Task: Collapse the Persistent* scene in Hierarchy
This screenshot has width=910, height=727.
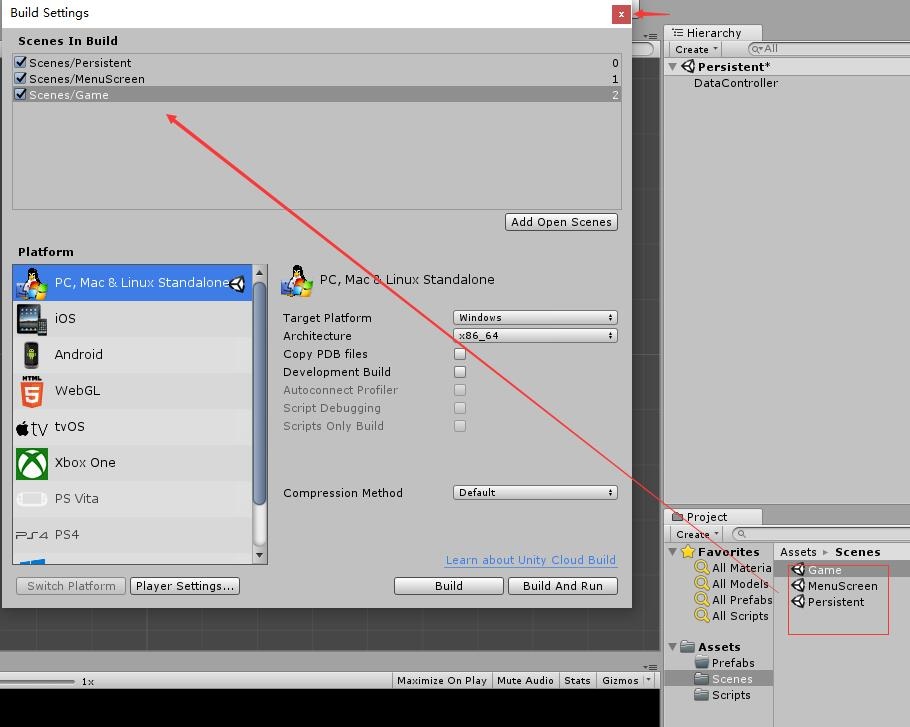Action: (672, 67)
